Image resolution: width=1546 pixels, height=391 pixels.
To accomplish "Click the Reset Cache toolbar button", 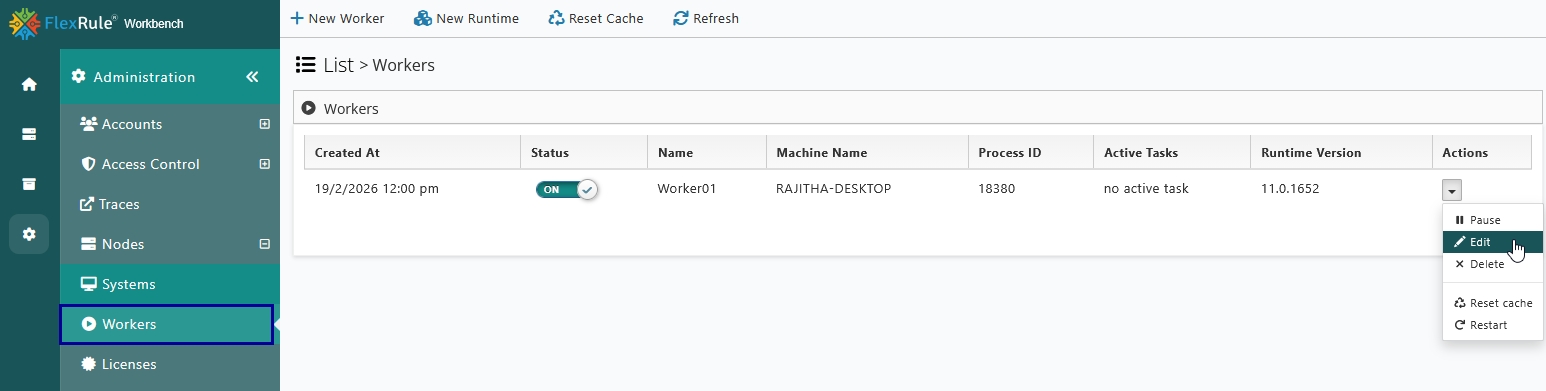I will click(596, 18).
